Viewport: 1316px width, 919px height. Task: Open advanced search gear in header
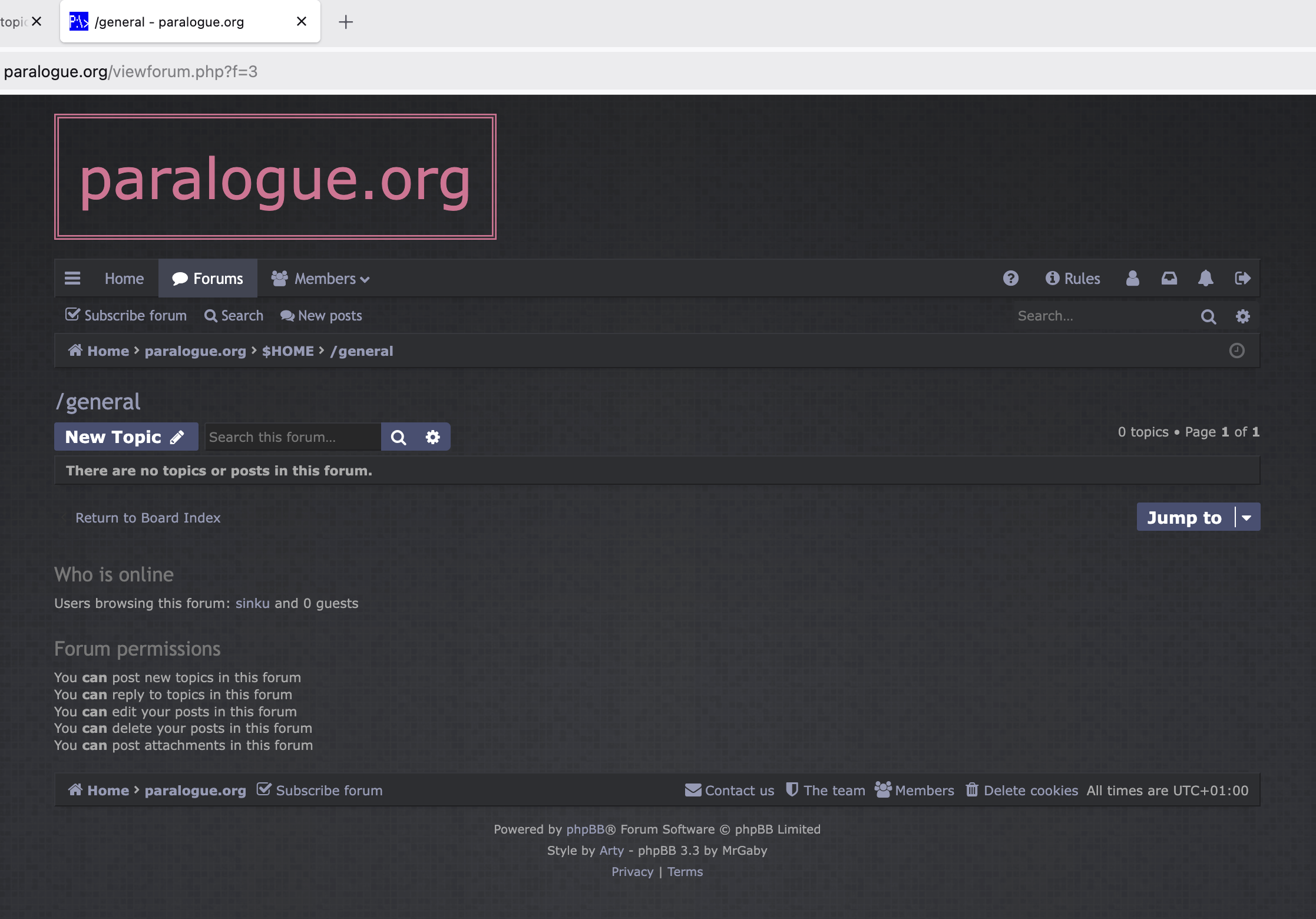[1242, 316]
